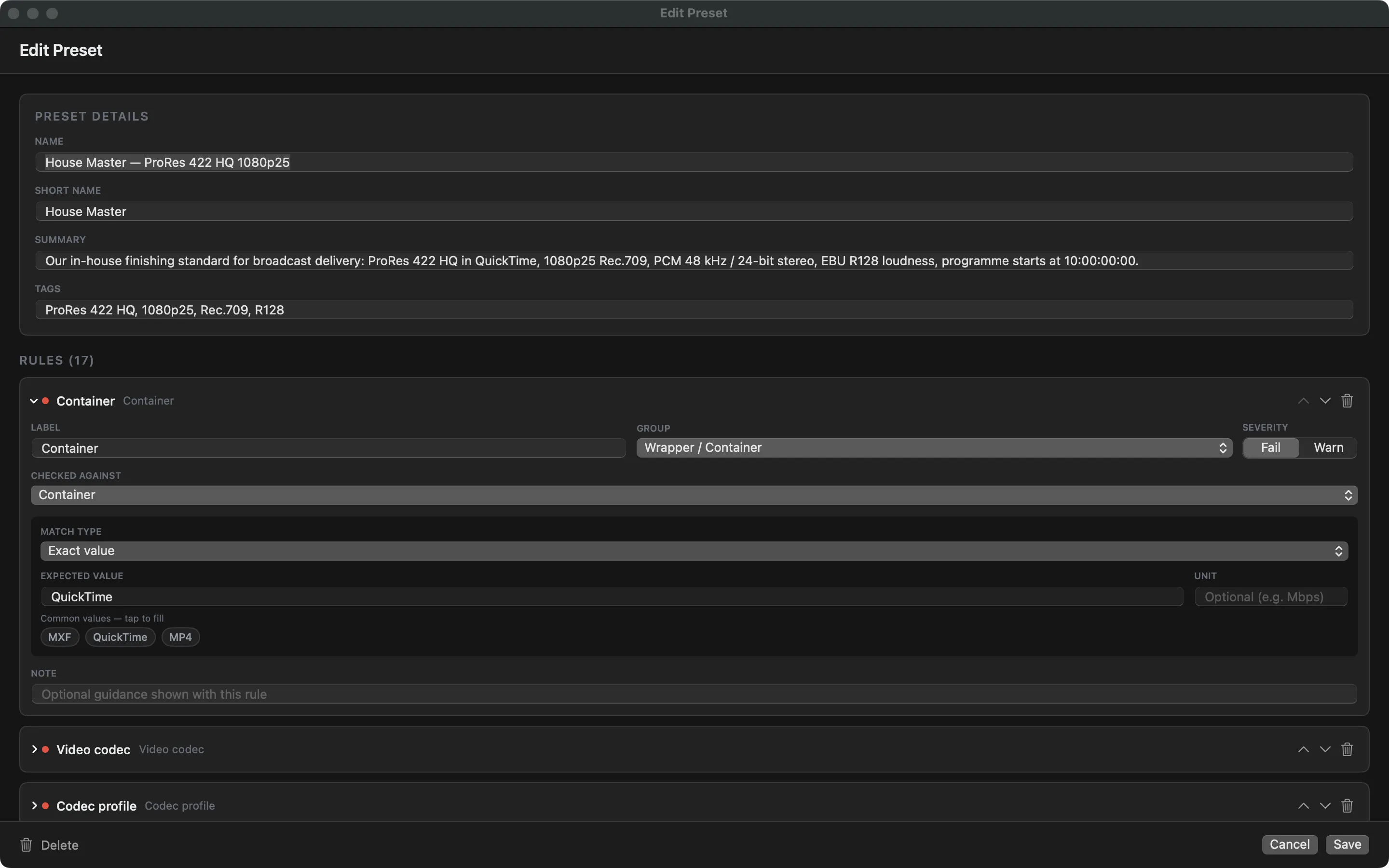
Task: Open the Match Type dropdown
Action: (694, 551)
